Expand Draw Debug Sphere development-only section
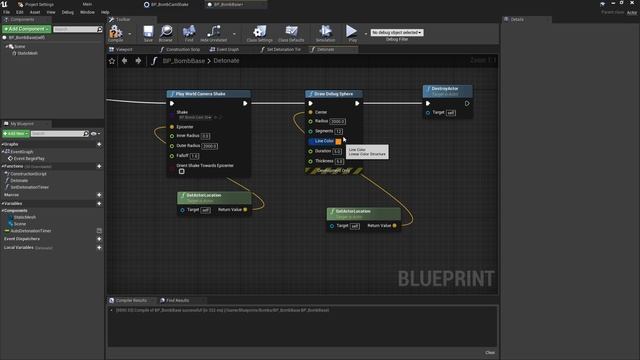 pos(333,171)
